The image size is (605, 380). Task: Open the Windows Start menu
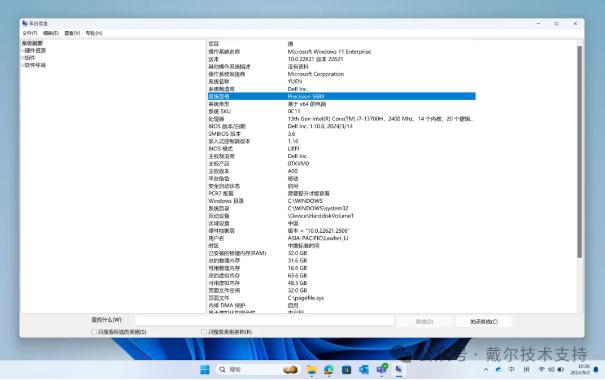pos(205,370)
